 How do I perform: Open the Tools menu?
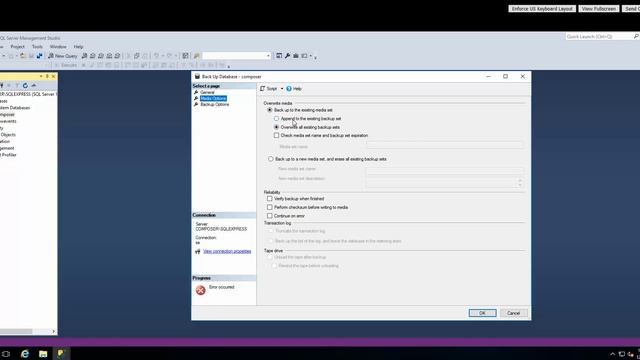tap(37, 47)
